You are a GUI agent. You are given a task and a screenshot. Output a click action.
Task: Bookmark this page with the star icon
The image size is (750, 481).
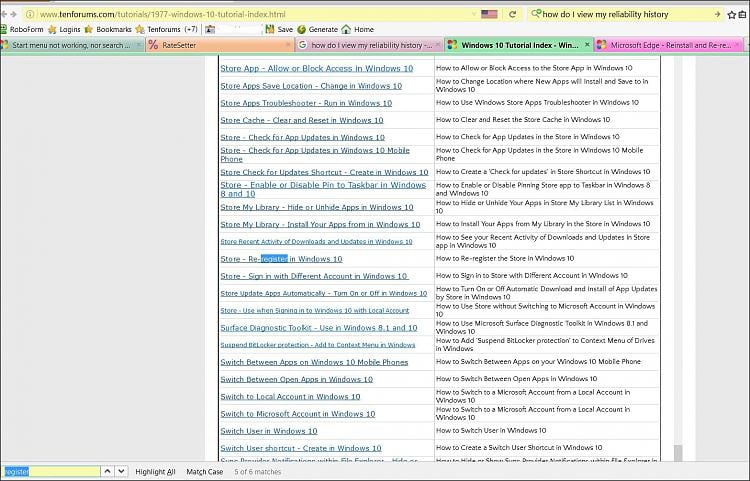[x=731, y=15]
